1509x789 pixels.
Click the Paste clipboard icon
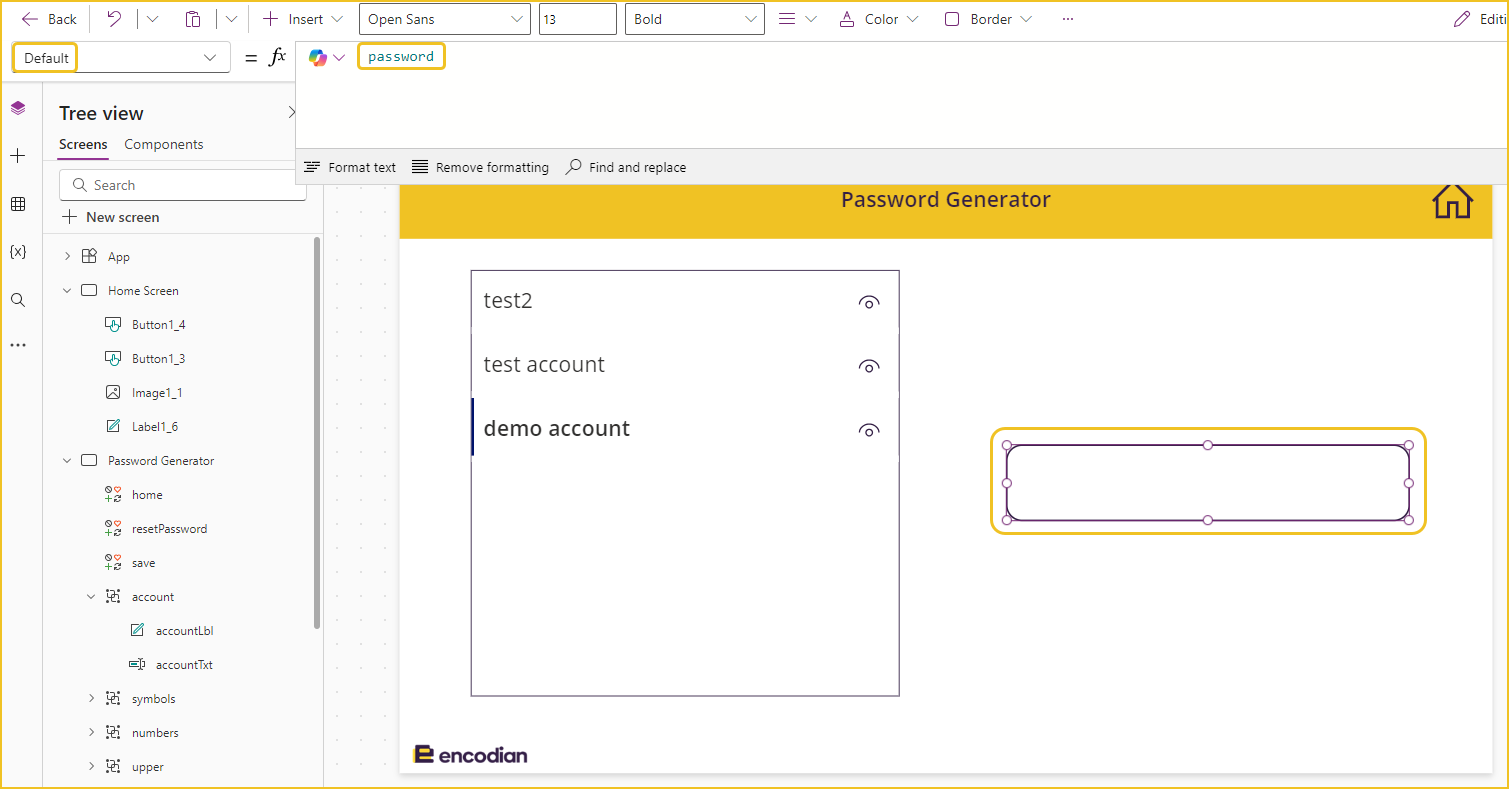click(194, 19)
